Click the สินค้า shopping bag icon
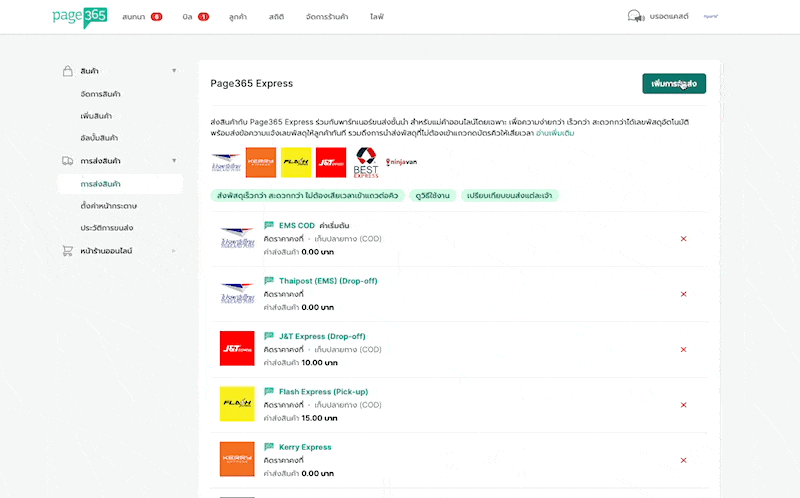Viewport: 800px width, 498px height. [x=68, y=71]
